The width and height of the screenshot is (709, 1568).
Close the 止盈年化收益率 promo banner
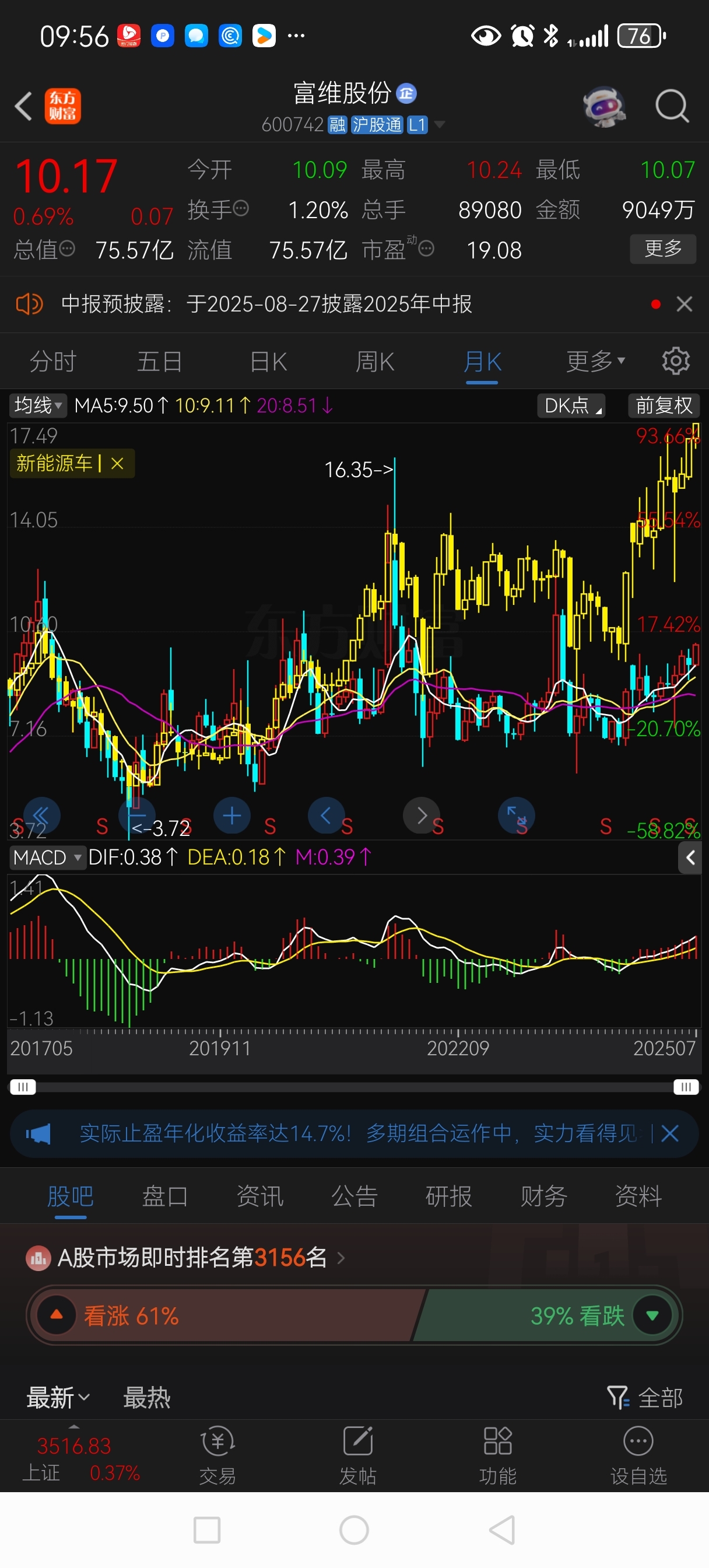tap(669, 1133)
